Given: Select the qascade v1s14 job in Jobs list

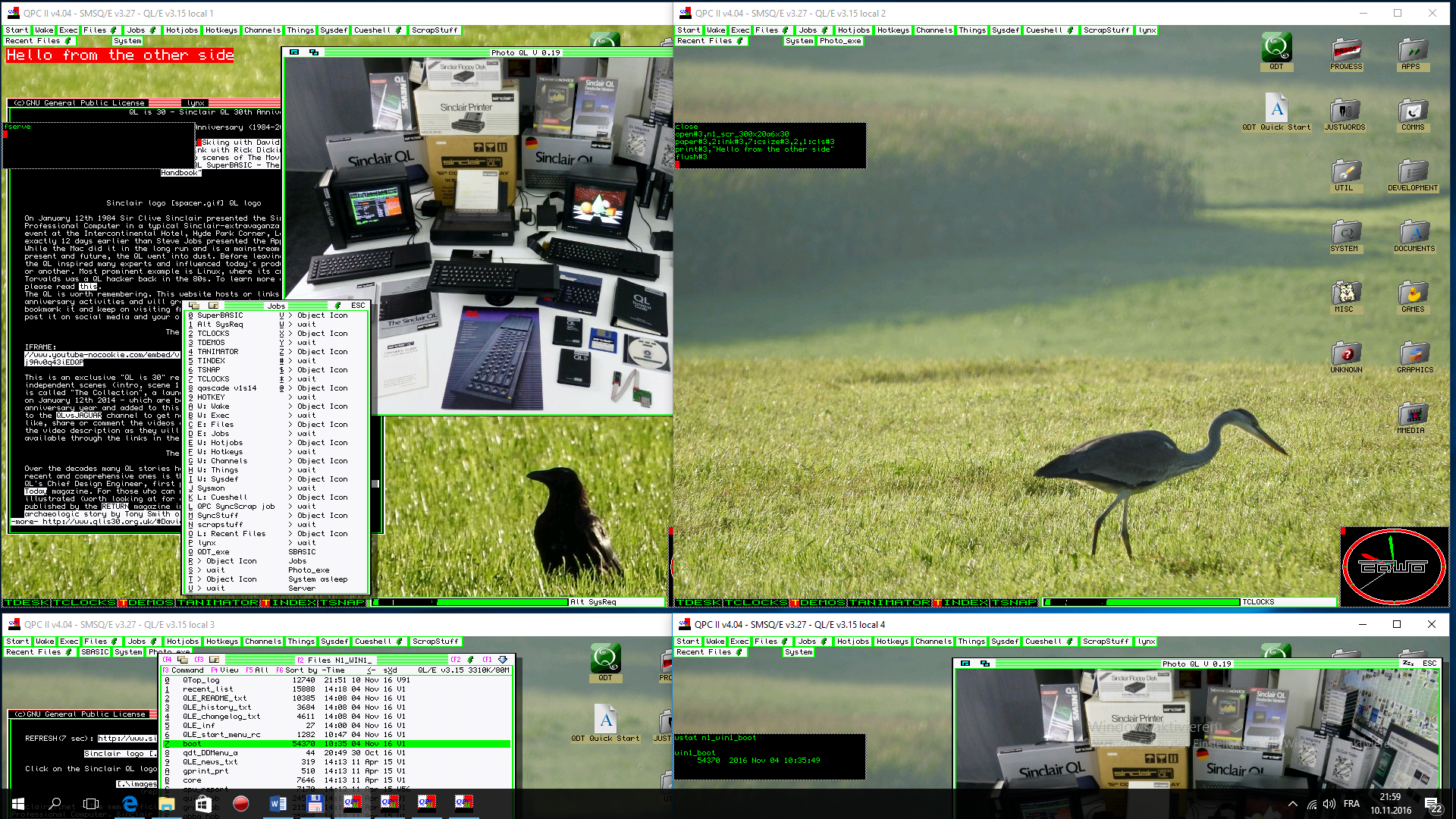Looking at the screenshot, I should click(x=227, y=388).
